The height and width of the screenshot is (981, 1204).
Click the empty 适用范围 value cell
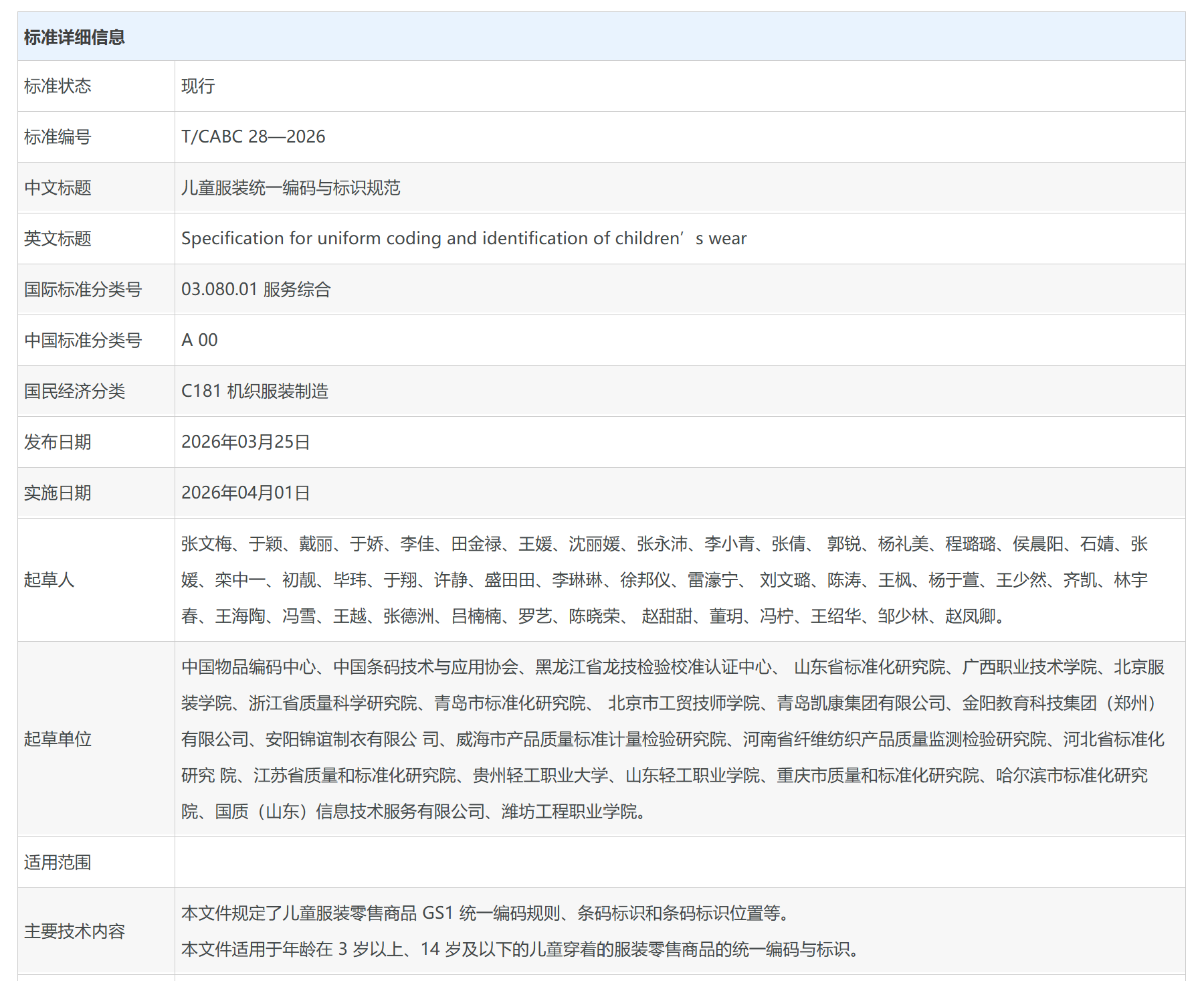[679, 862]
